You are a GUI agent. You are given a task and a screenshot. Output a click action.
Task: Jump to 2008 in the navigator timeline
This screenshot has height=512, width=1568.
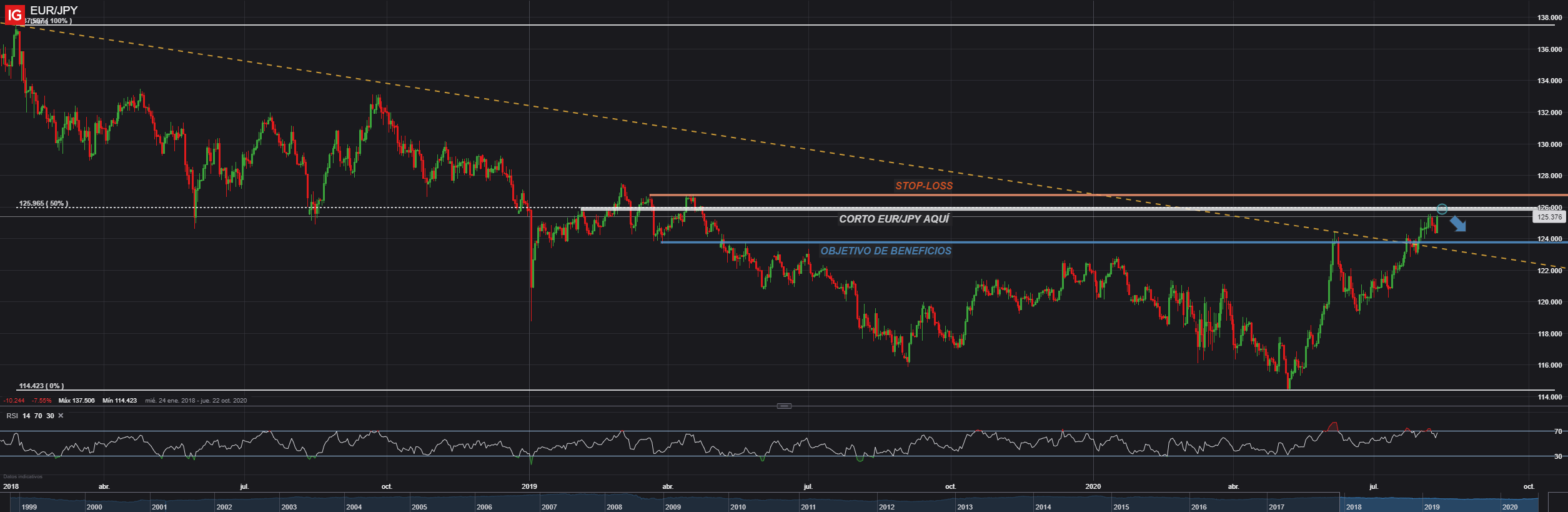[614, 507]
